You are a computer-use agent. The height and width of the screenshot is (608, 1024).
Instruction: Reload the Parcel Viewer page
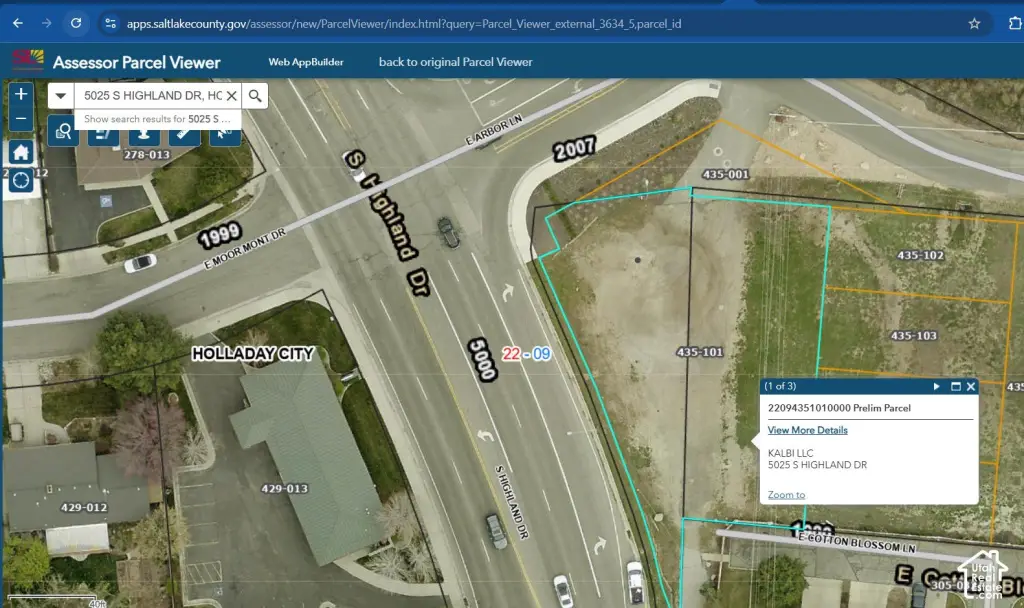click(x=76, y=24)
